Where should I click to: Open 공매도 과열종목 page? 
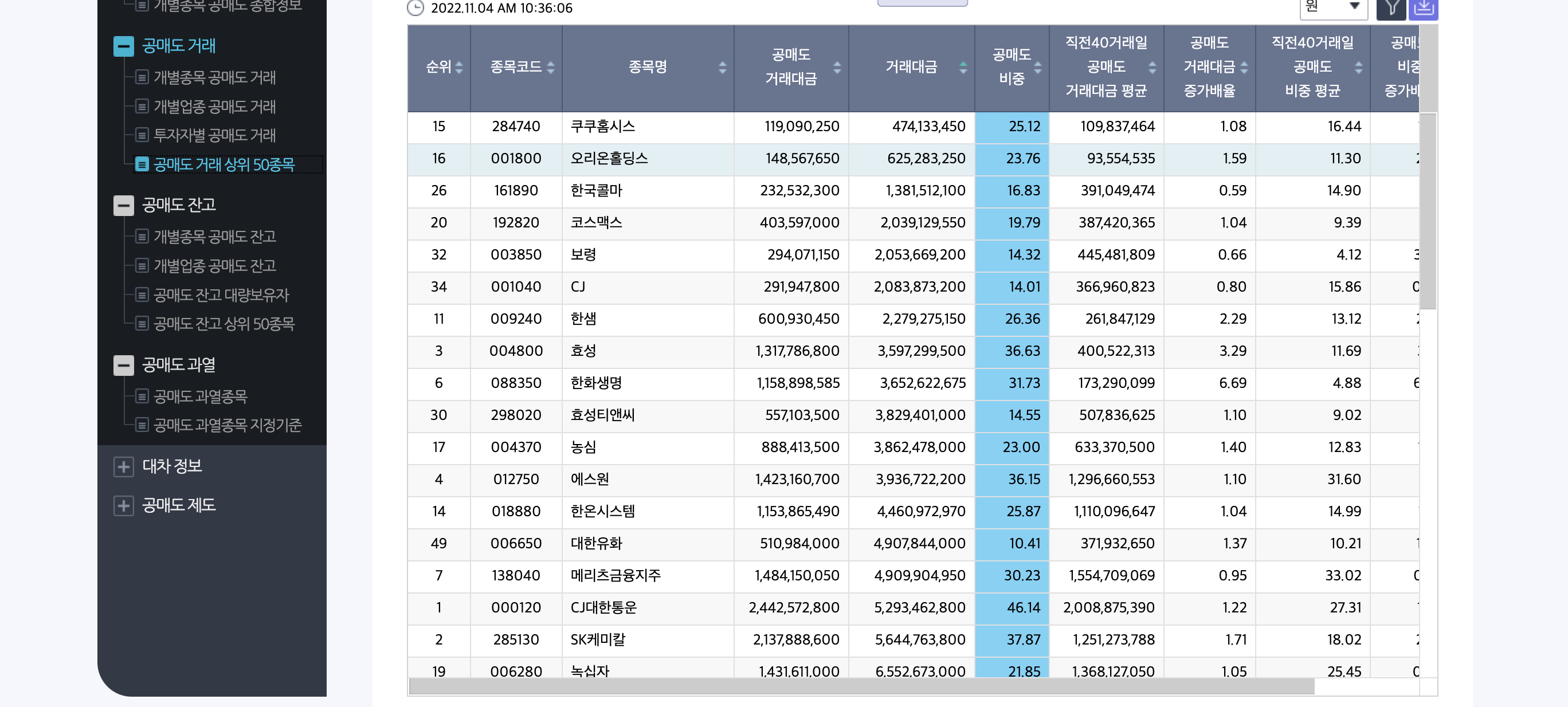(x=200, y=396)
